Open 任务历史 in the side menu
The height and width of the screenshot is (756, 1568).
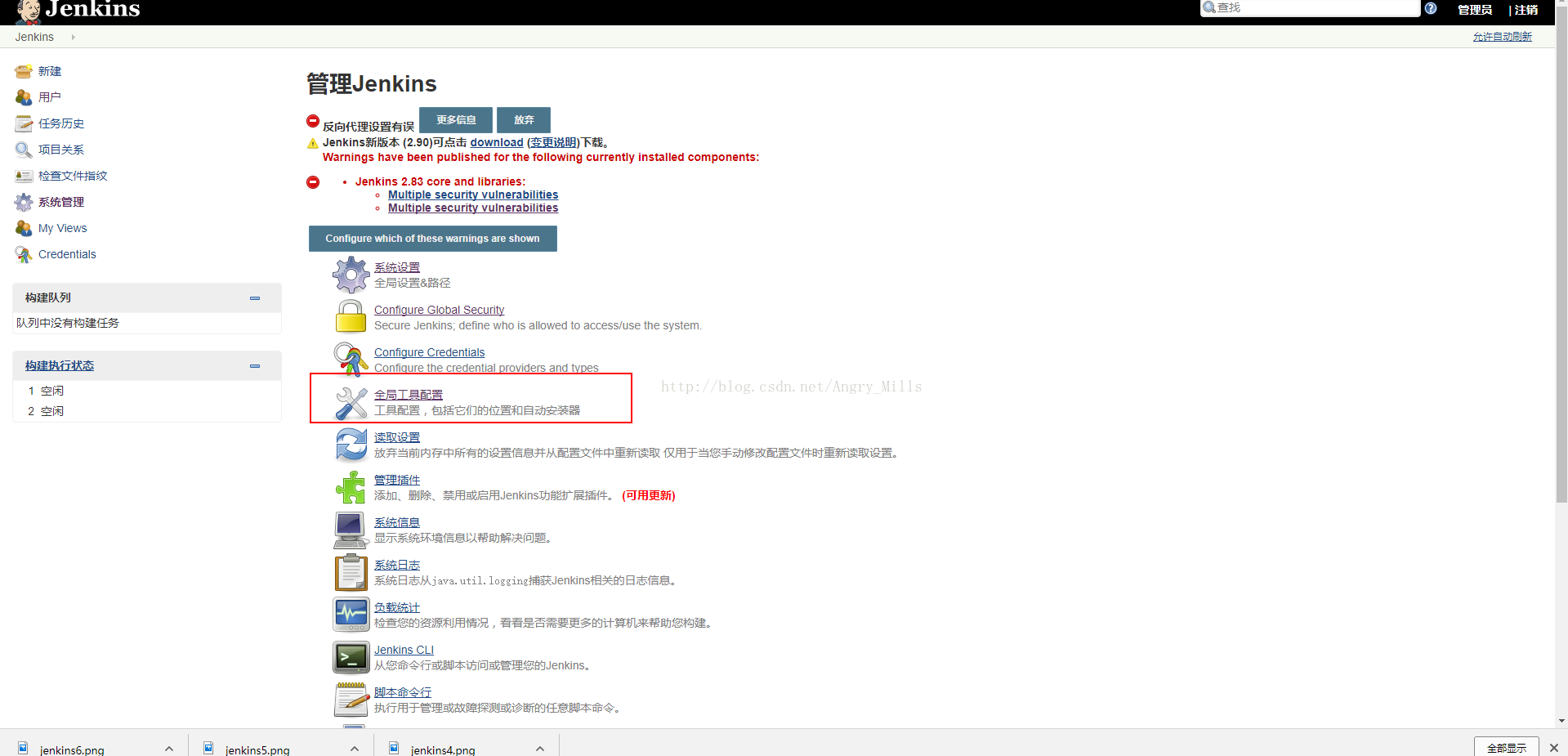[61, 123]
